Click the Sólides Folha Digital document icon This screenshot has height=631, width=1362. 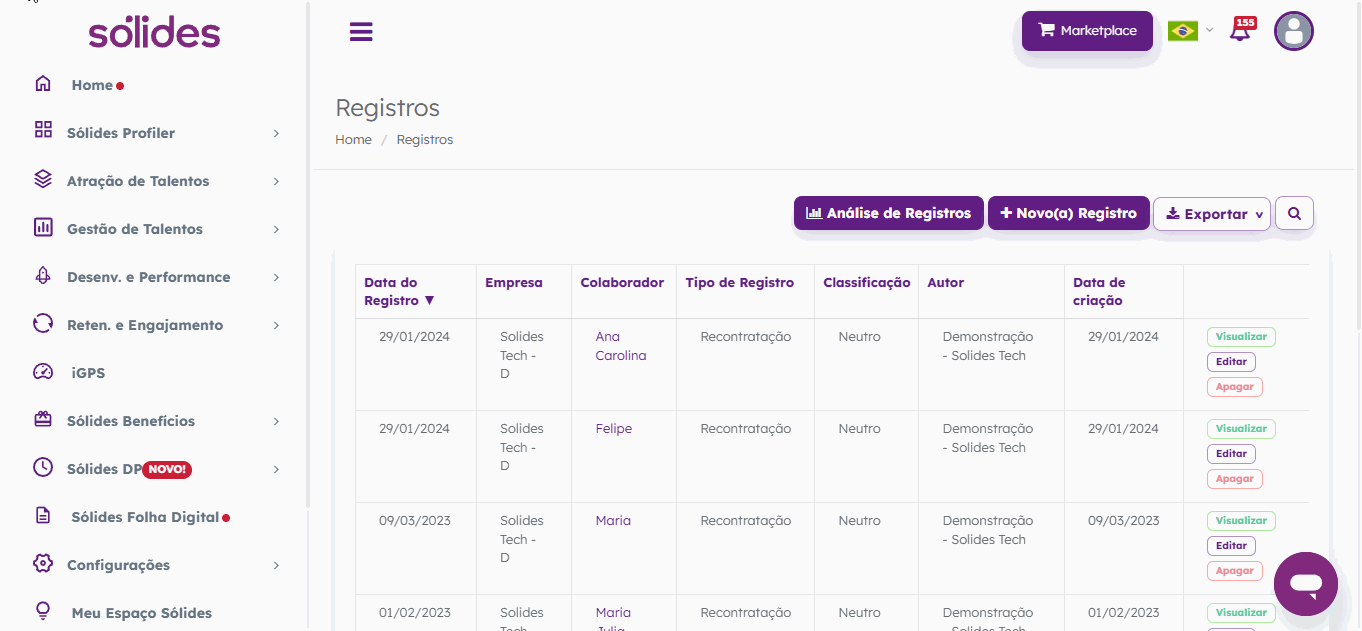(x=43, y=516)
